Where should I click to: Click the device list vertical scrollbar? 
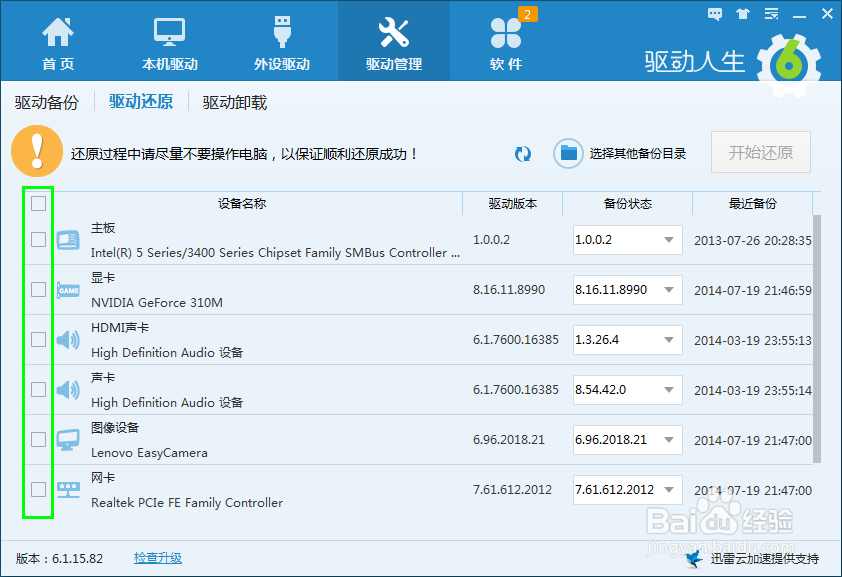click(x=817, y=339)
